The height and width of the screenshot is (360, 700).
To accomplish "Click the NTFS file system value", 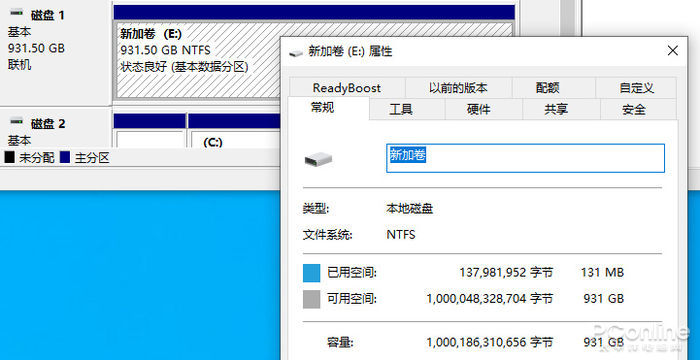I will pos(401,234).
